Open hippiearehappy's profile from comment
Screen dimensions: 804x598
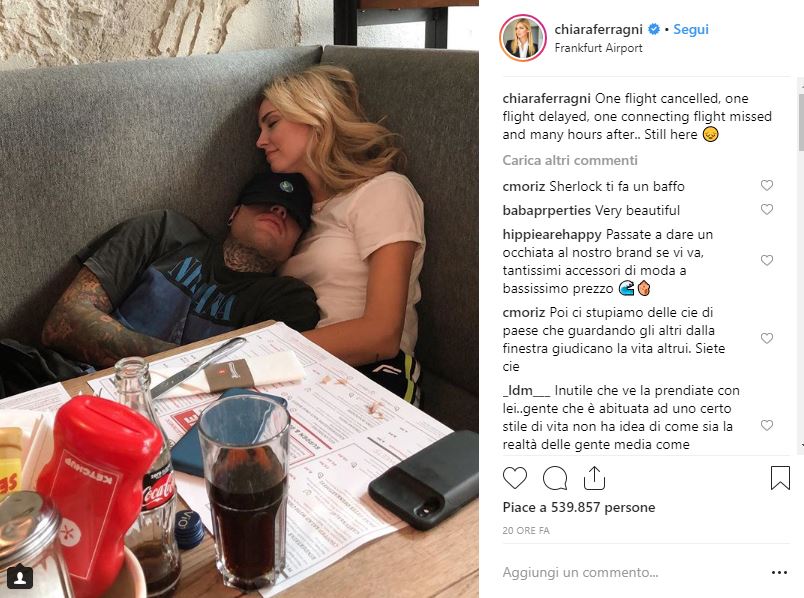552,234
